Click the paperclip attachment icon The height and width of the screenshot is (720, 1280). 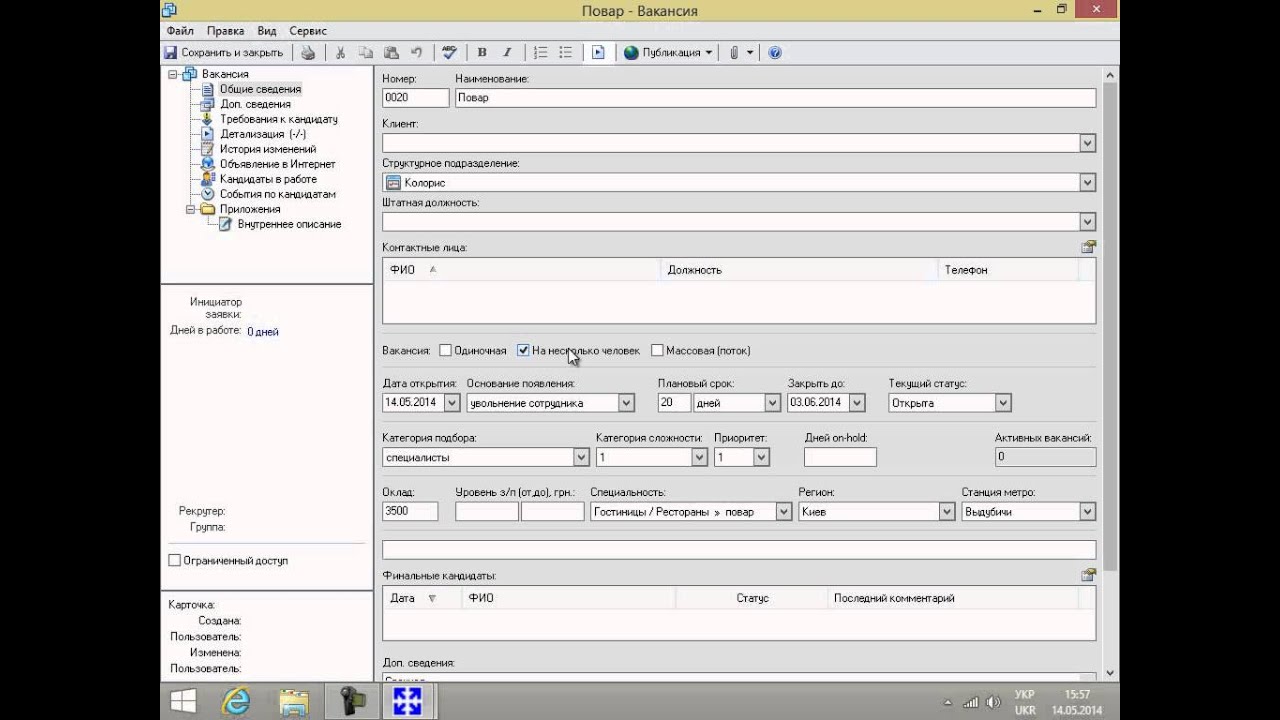(x=734, y=53)
